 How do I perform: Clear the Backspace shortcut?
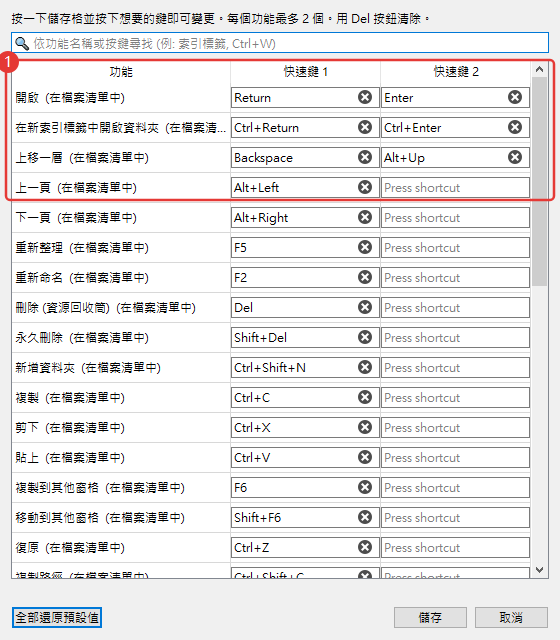365,157
